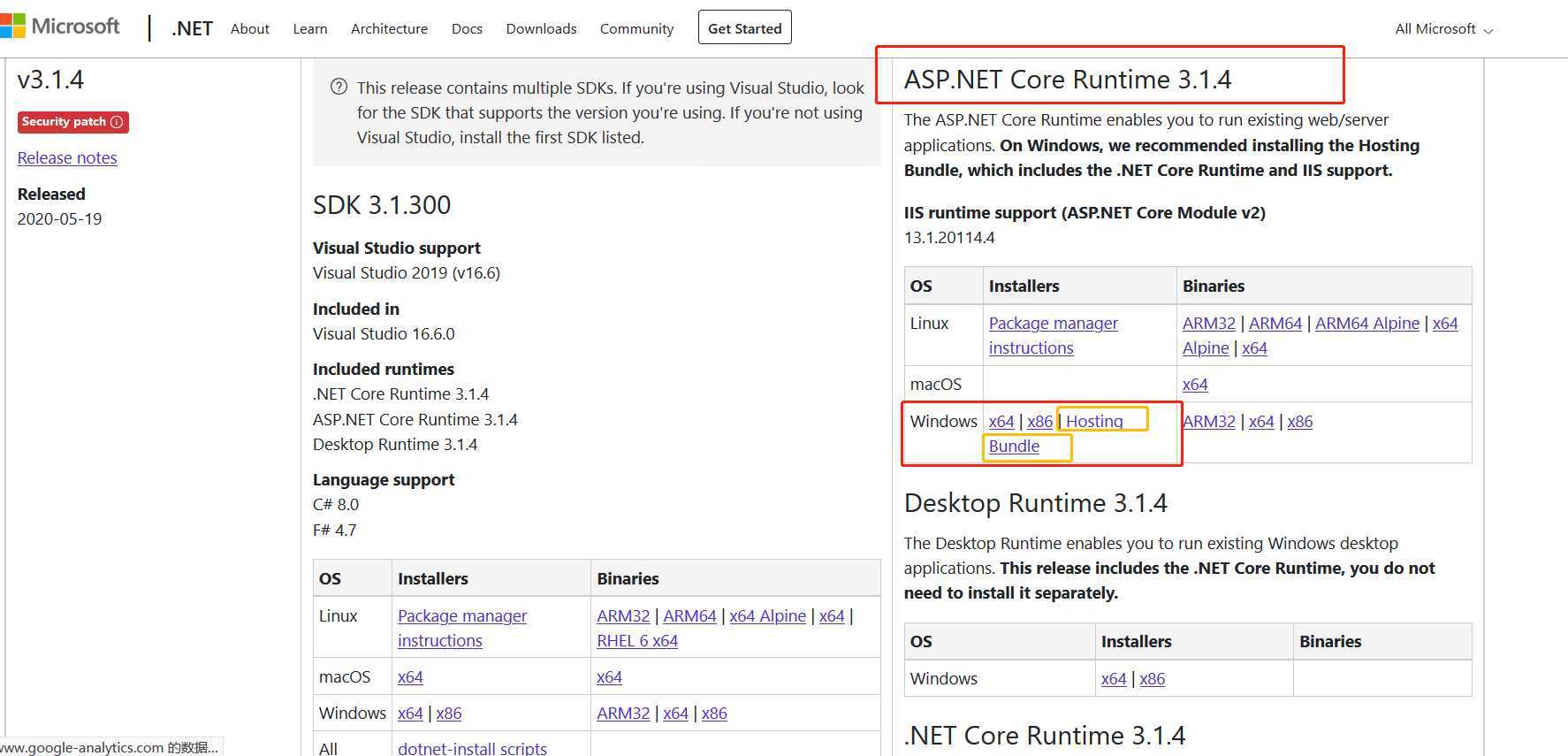
Task: Download ASP.NET Runtime macOS x64 binary
Action: click(1195, 384)
